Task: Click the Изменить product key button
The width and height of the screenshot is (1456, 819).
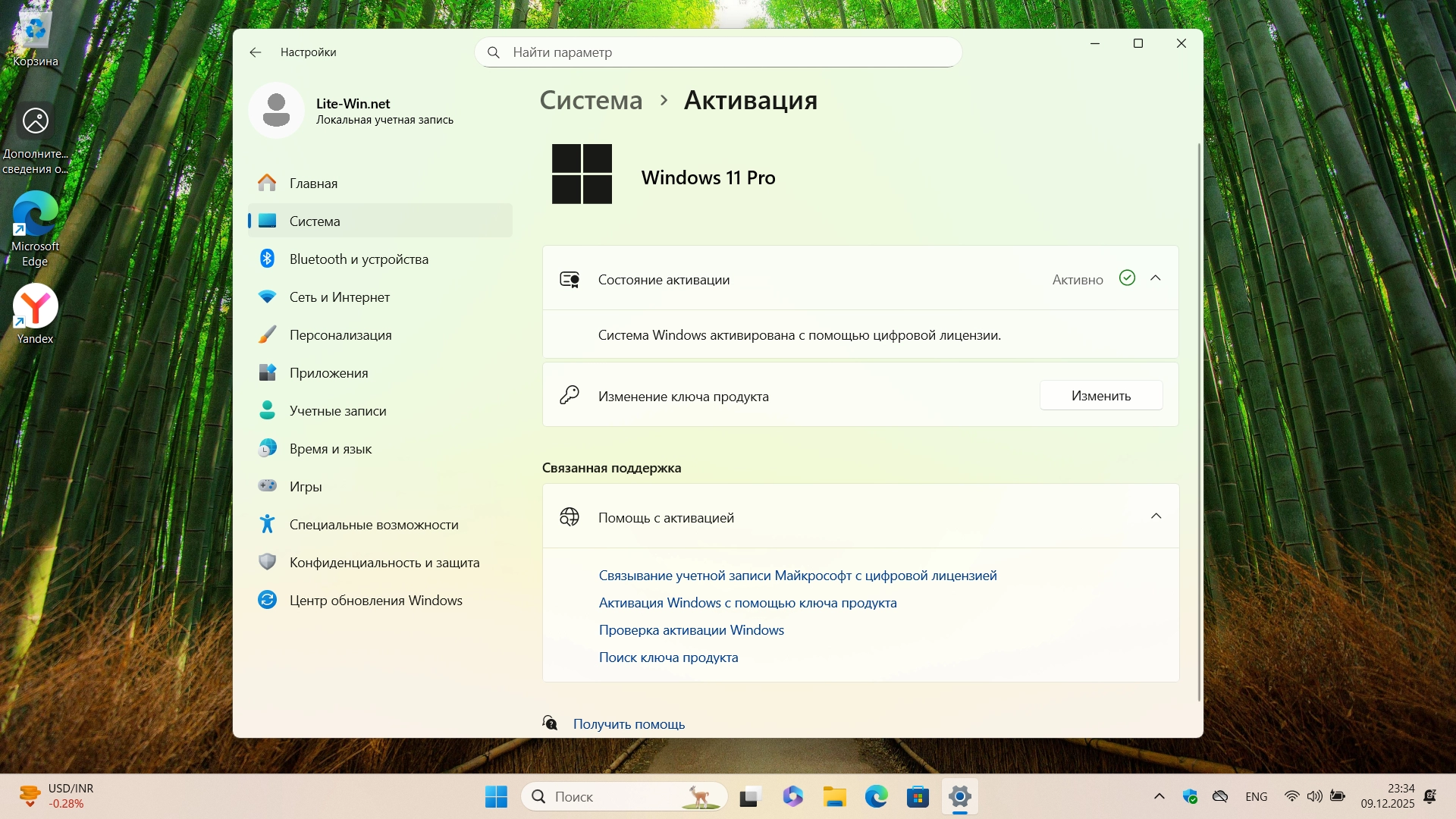Action: click(x=1100, y=396)
